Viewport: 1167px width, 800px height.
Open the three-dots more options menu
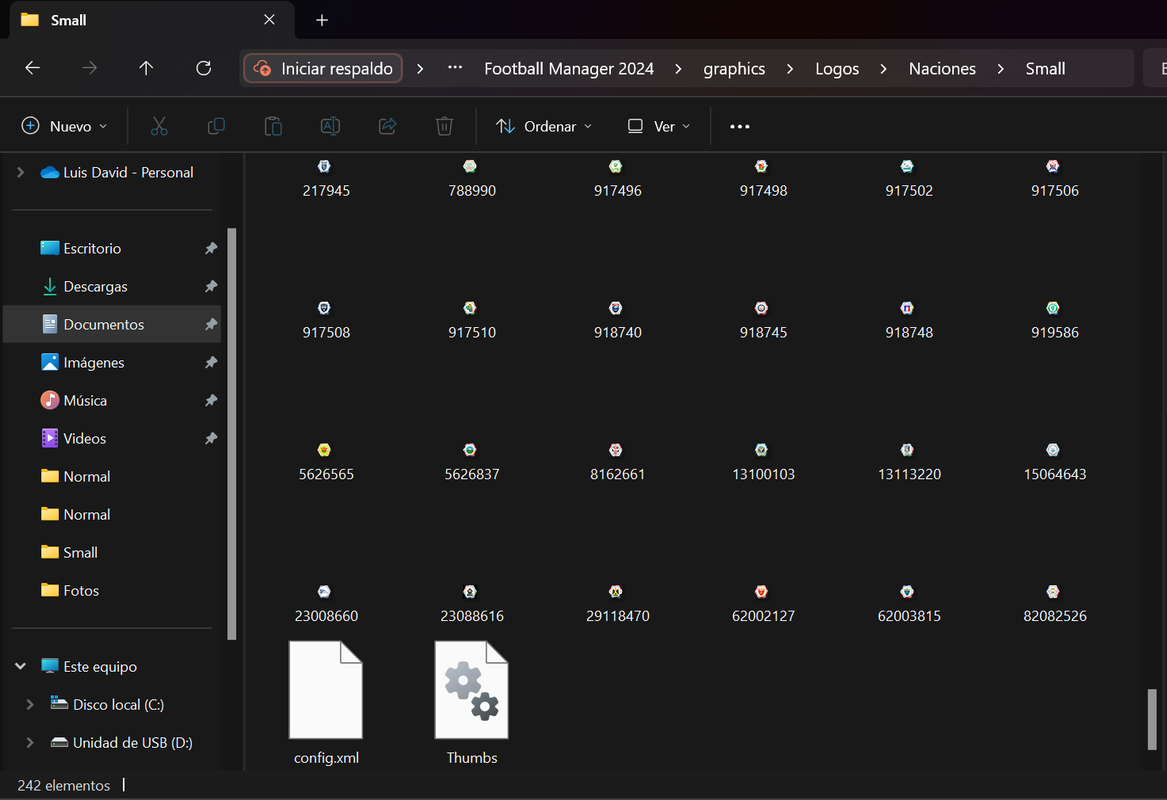739,127
